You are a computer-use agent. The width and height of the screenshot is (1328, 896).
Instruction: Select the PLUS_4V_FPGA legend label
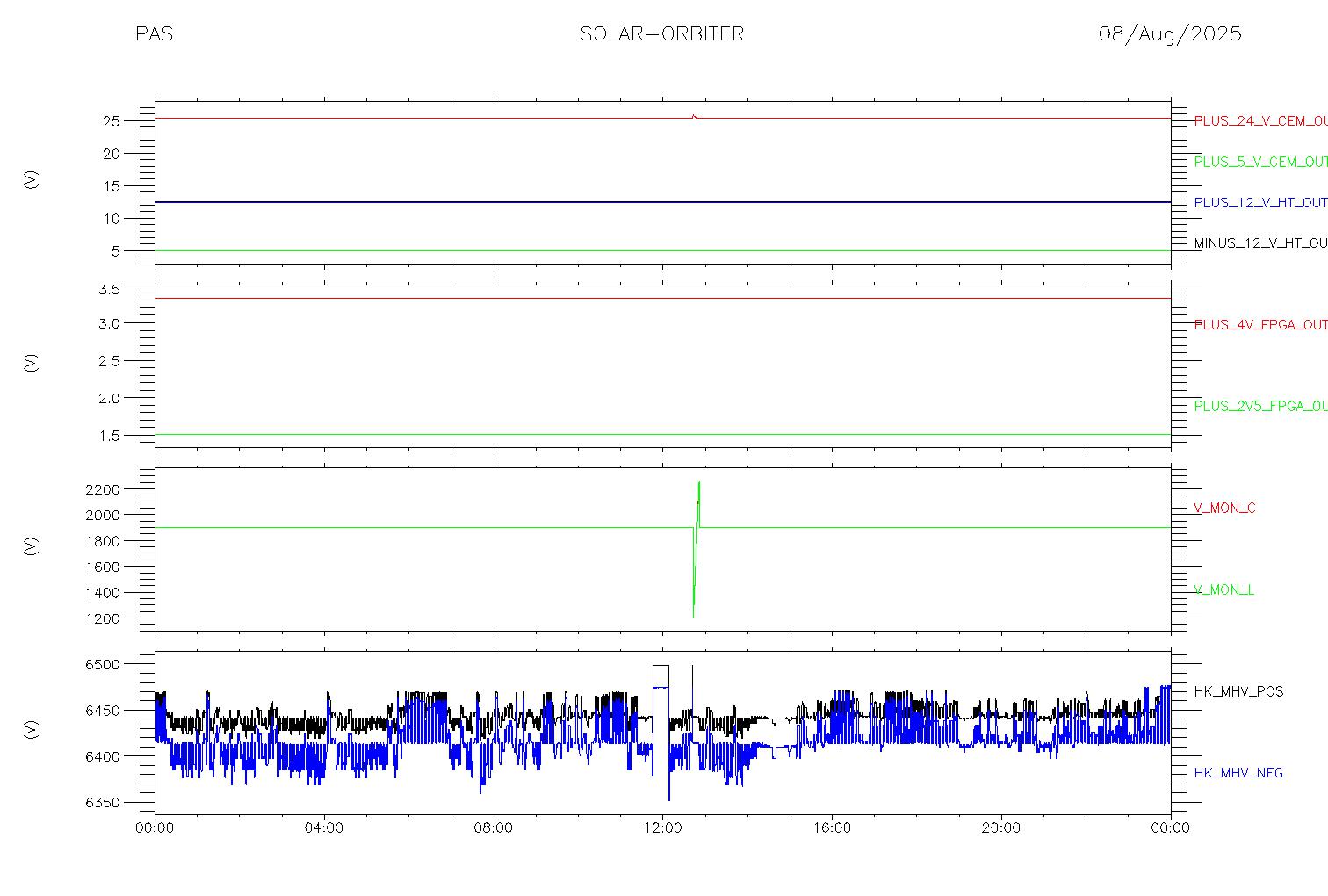click(x=1260, y=324)
